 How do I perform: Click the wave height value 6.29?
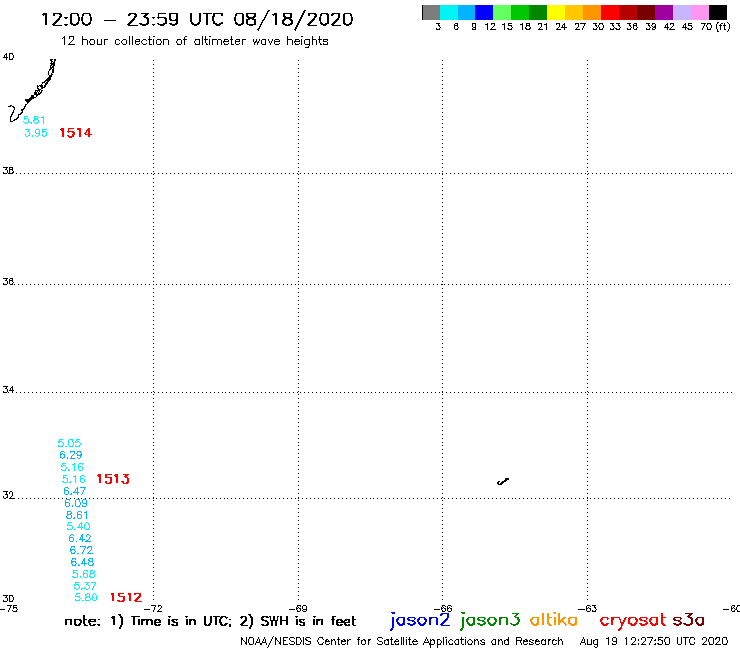pyautogui.click(x=71, y=455)
